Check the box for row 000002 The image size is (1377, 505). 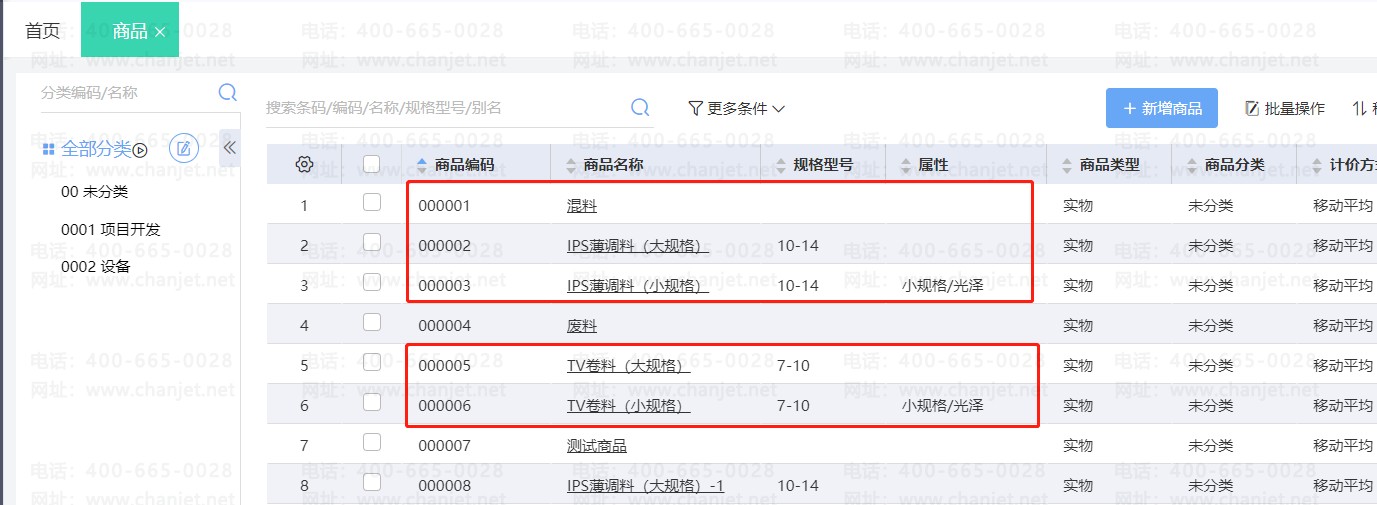(x=372, y=242)
